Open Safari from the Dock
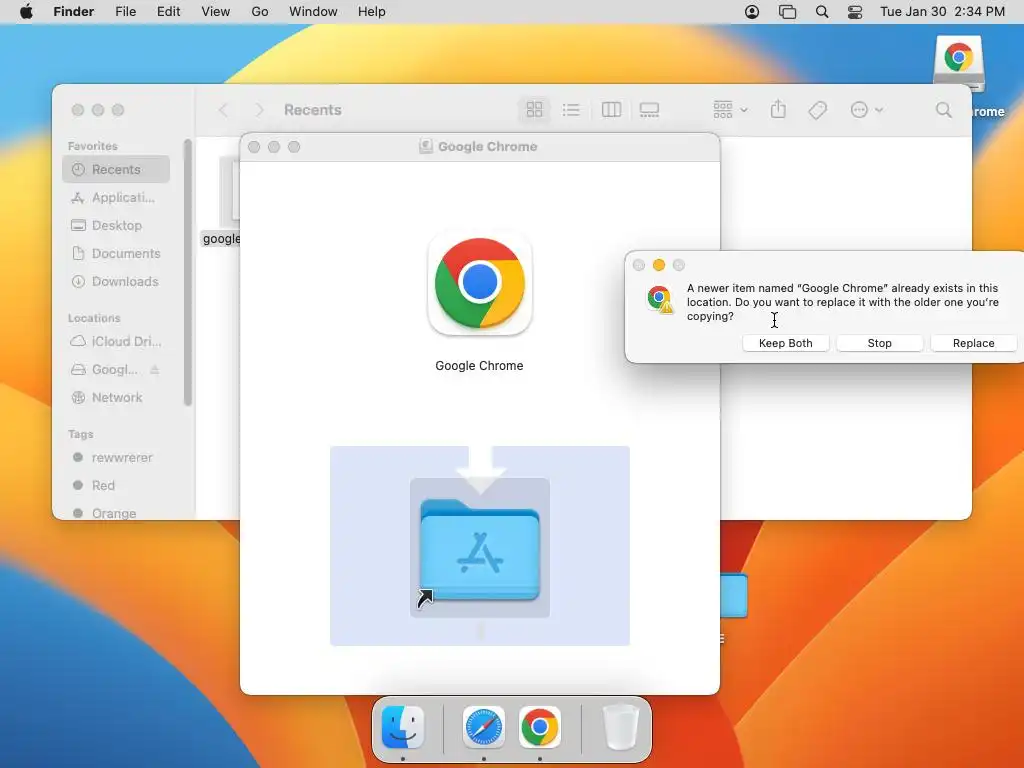Image resolution: width=1024 pixels, height=768 pixels. click(483, 727)
